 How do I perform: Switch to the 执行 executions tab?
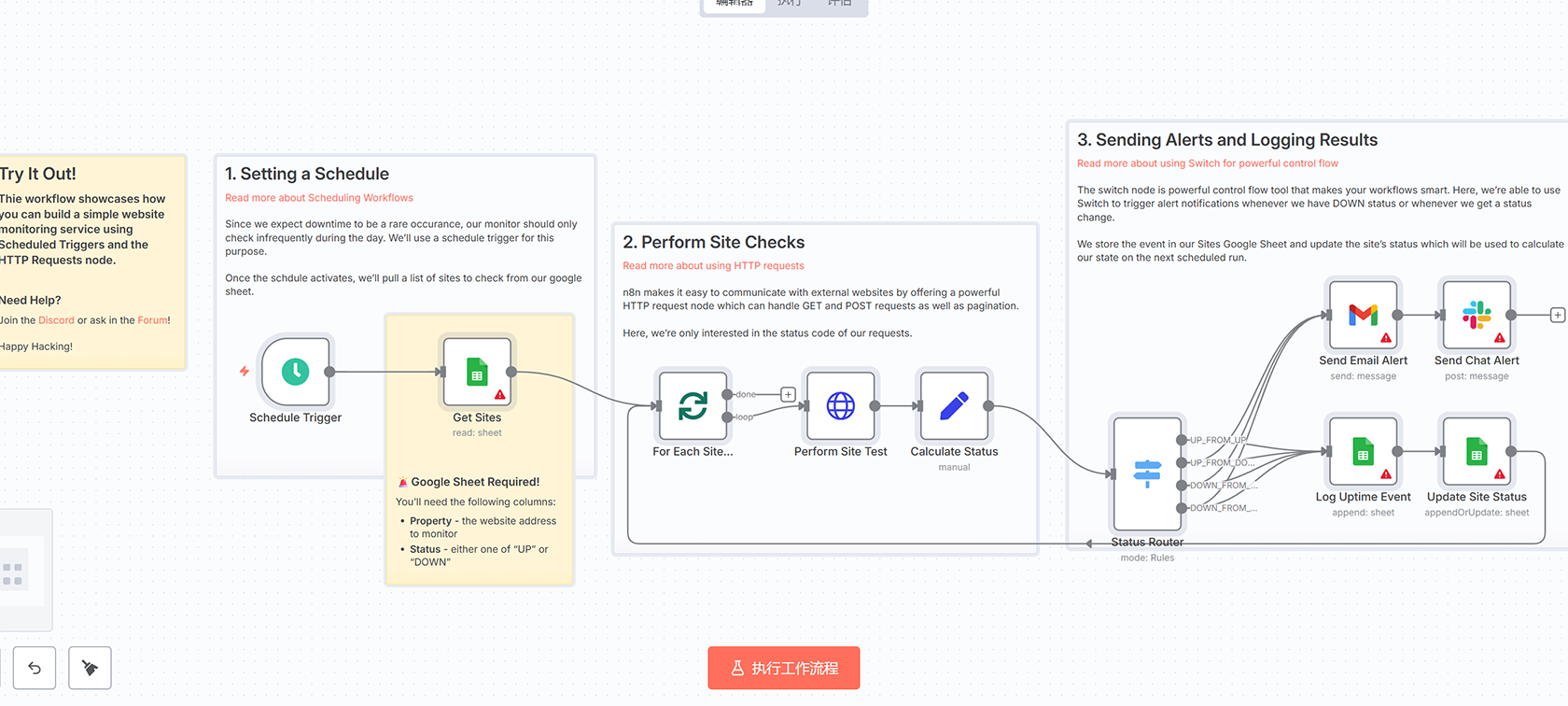click(789, 4)
